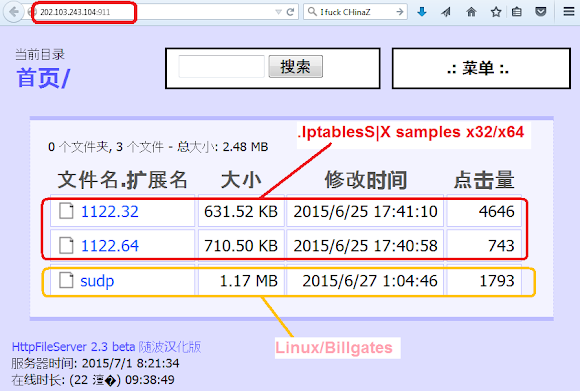
Task: Click the 搜索 search button
Action: tap(296, 67)
